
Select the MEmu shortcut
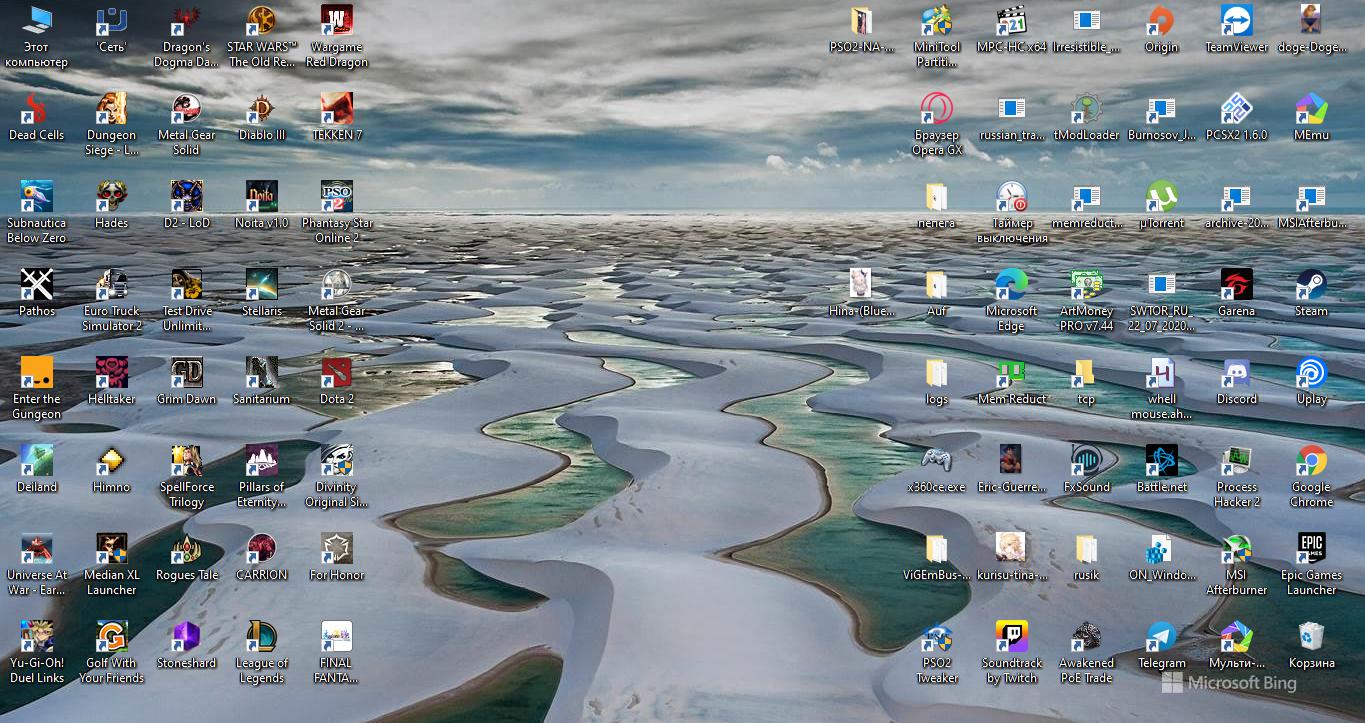tap(1312, 117)
